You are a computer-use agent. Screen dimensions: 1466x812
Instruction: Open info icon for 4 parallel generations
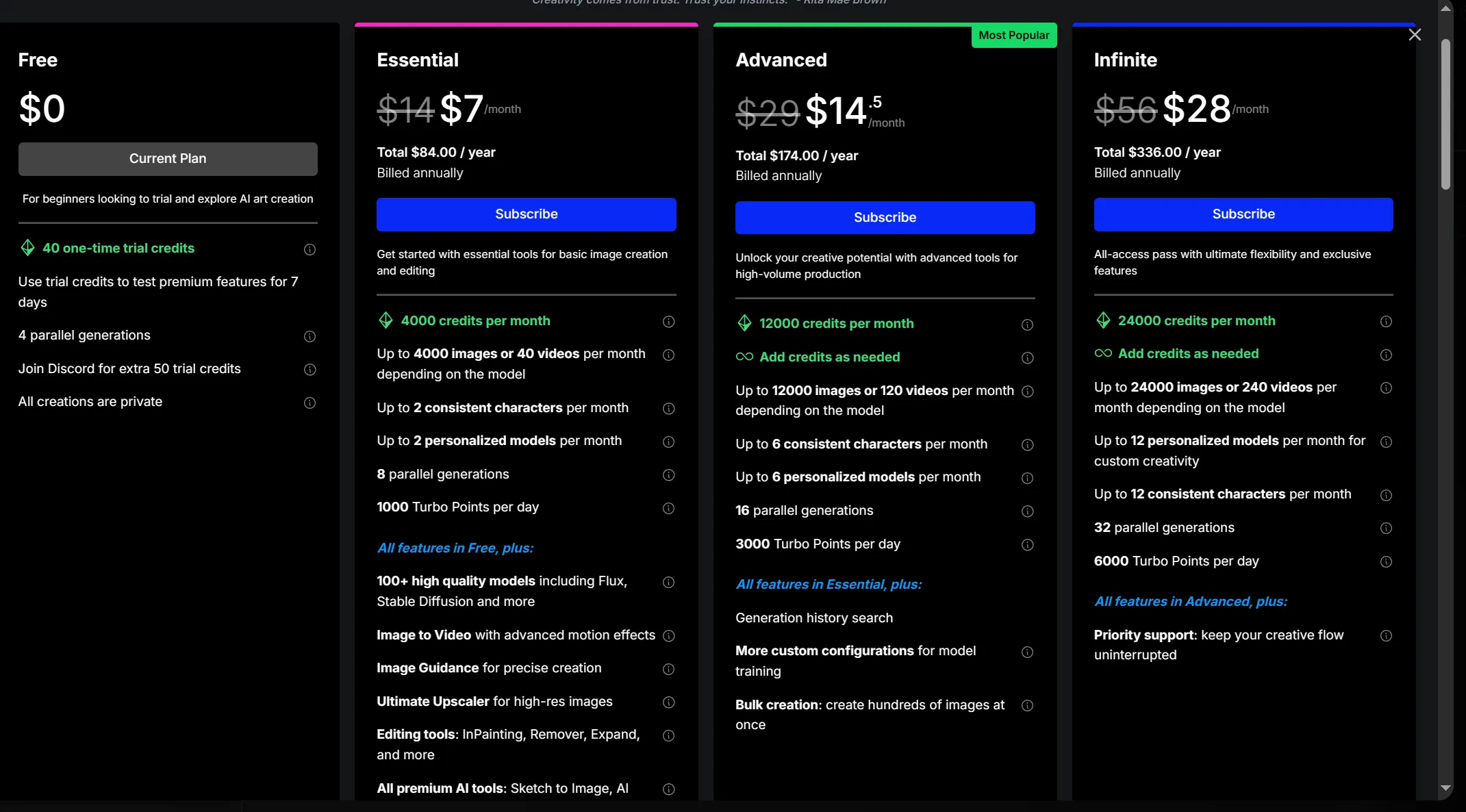pos(309,336)
